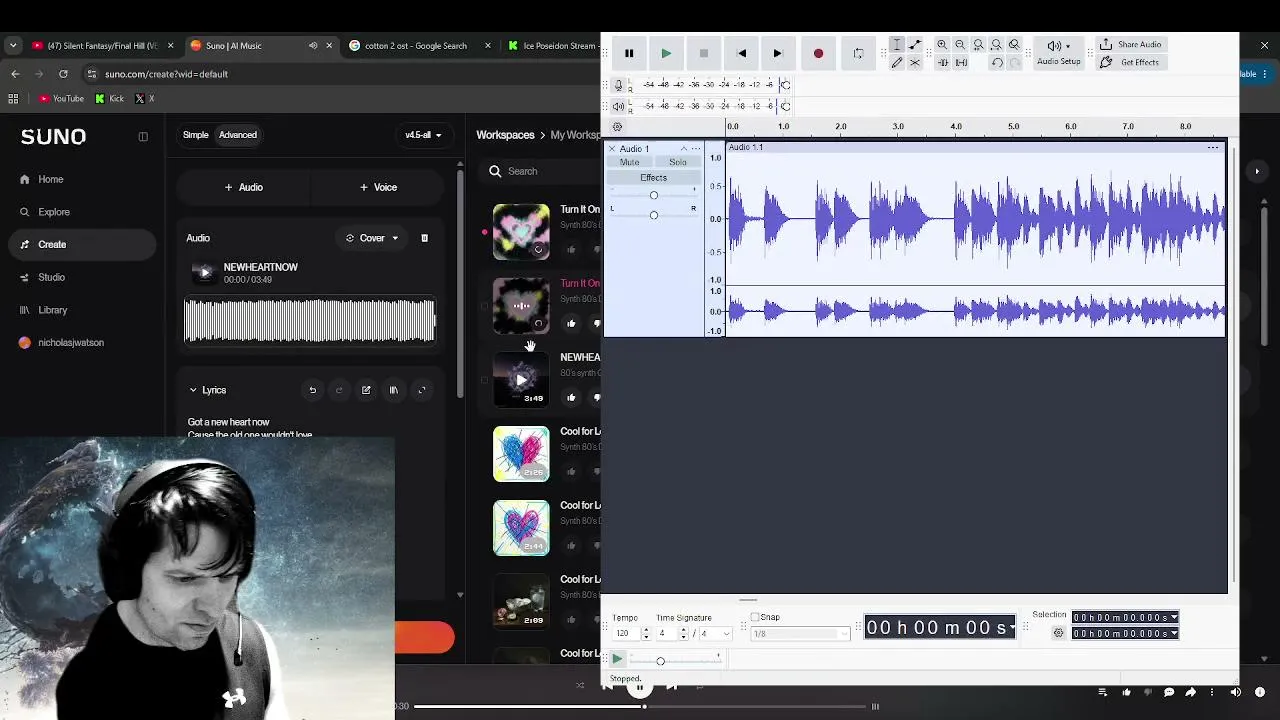Enable the Snap checkbox in Audacity
Image resolution: width=1280 pixels, height=720 pixels.
point(755,617)
